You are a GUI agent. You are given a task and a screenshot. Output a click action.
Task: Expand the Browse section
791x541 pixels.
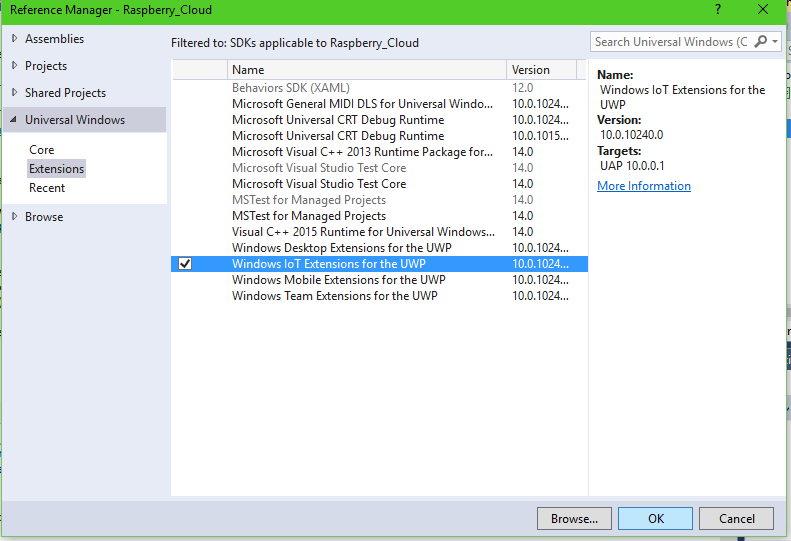click(15, 217)
